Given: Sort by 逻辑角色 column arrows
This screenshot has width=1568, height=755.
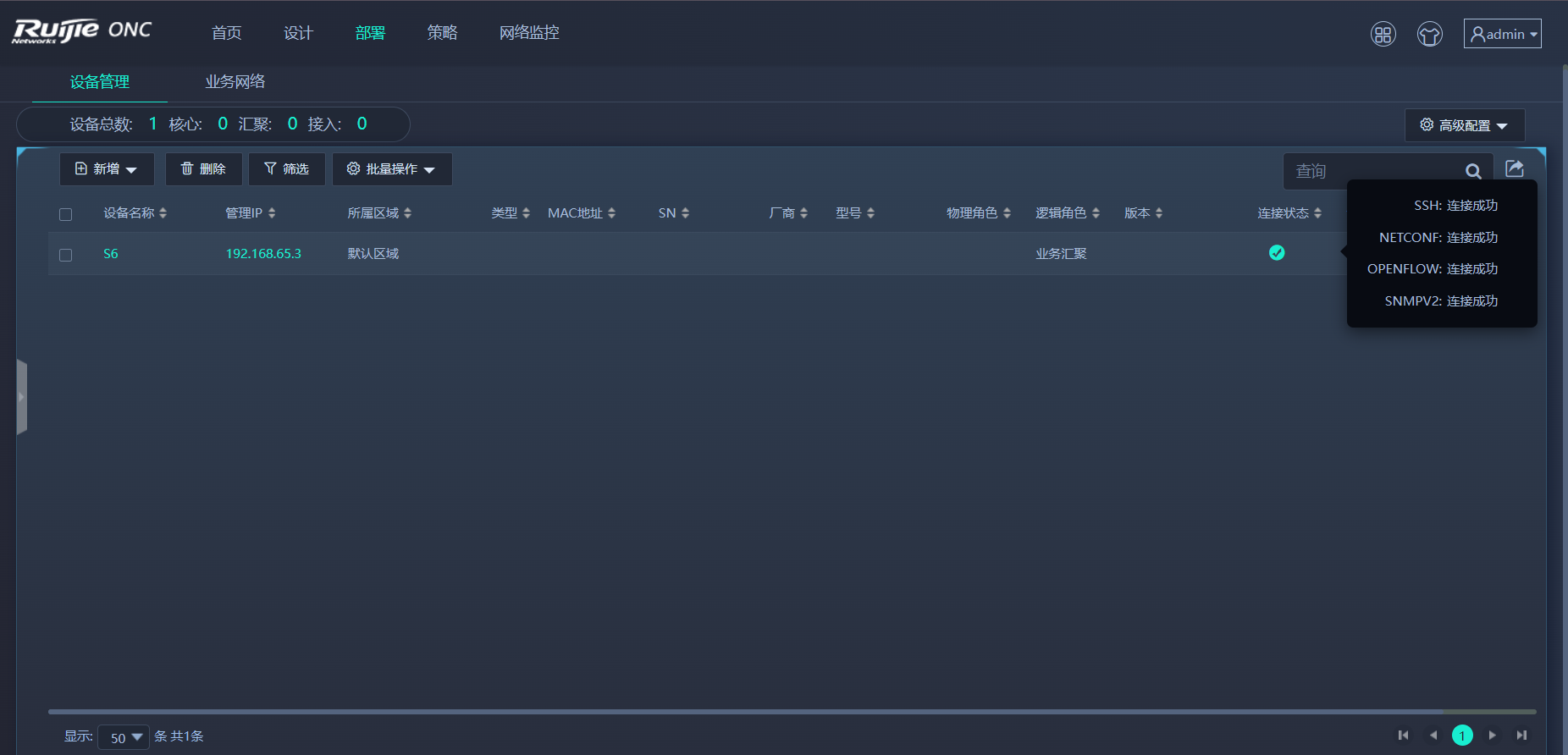Looking at the screenshot, I should pos(1096,213).
